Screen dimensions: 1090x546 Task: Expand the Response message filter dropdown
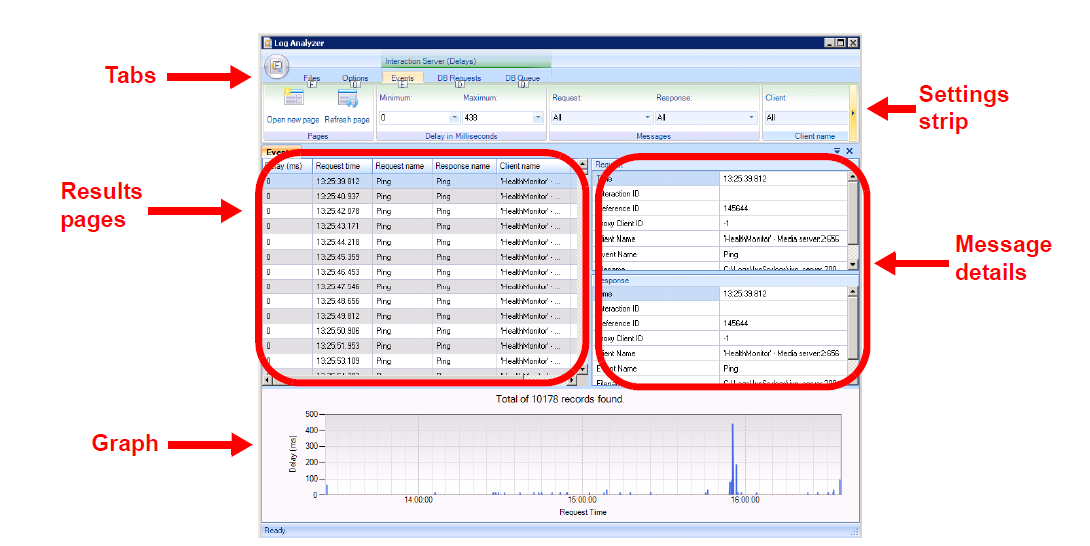751,118
